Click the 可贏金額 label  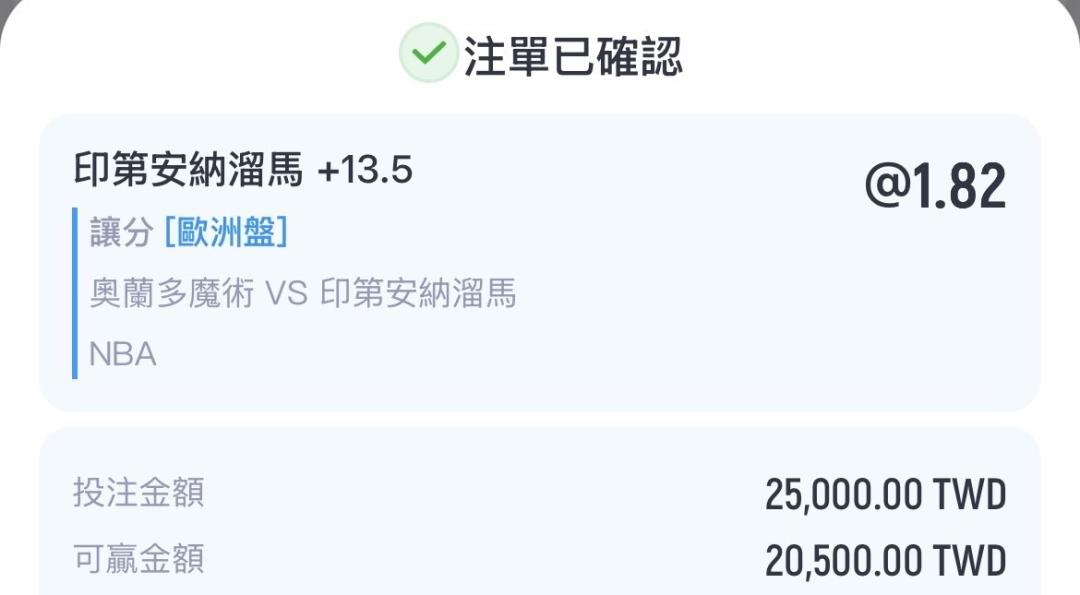[139, 558]
